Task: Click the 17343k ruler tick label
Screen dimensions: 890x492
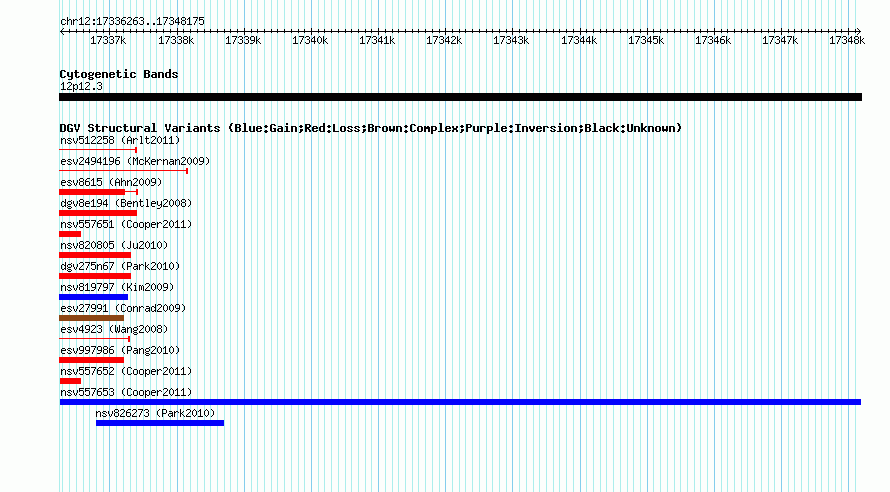Action: coord(511,40)
